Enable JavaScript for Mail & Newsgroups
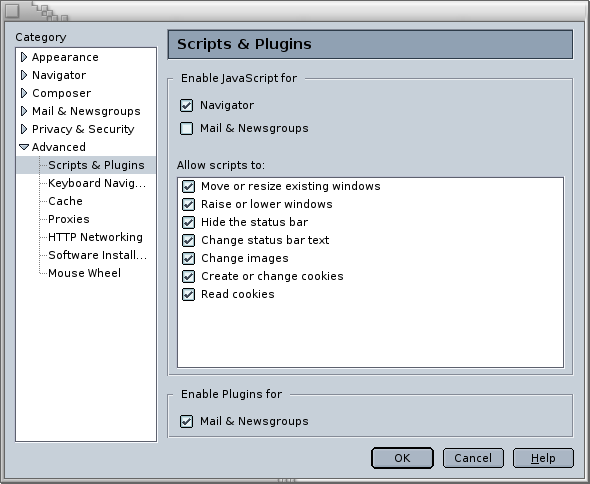 [187, 128]
